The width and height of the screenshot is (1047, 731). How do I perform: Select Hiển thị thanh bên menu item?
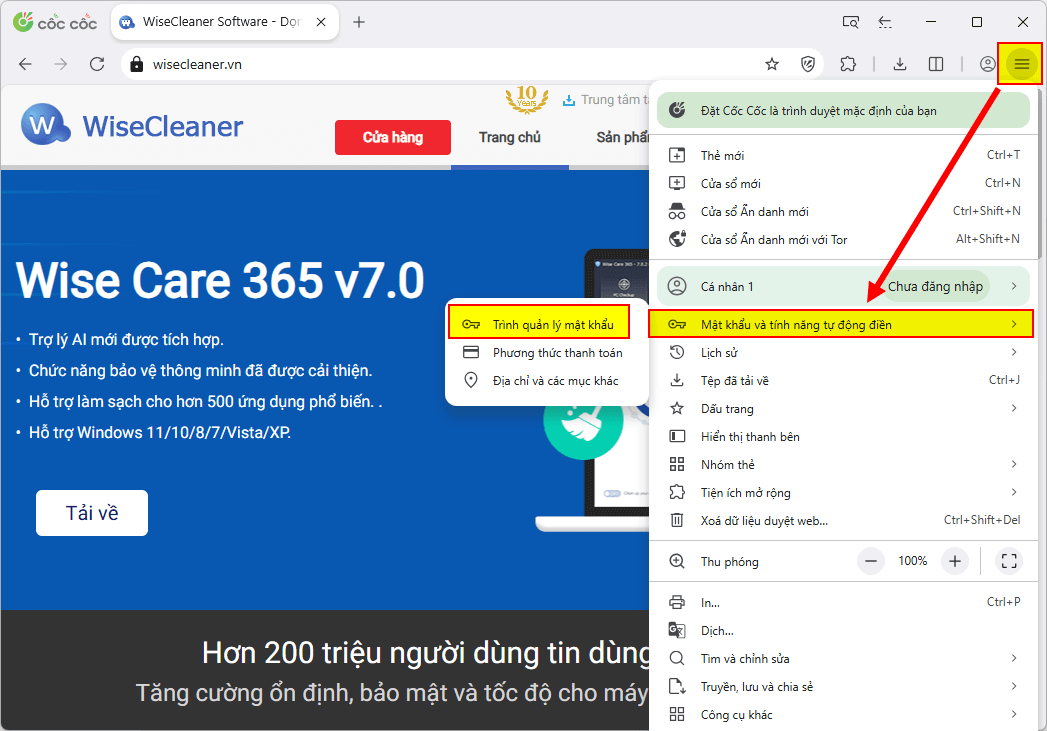point(843,437)
